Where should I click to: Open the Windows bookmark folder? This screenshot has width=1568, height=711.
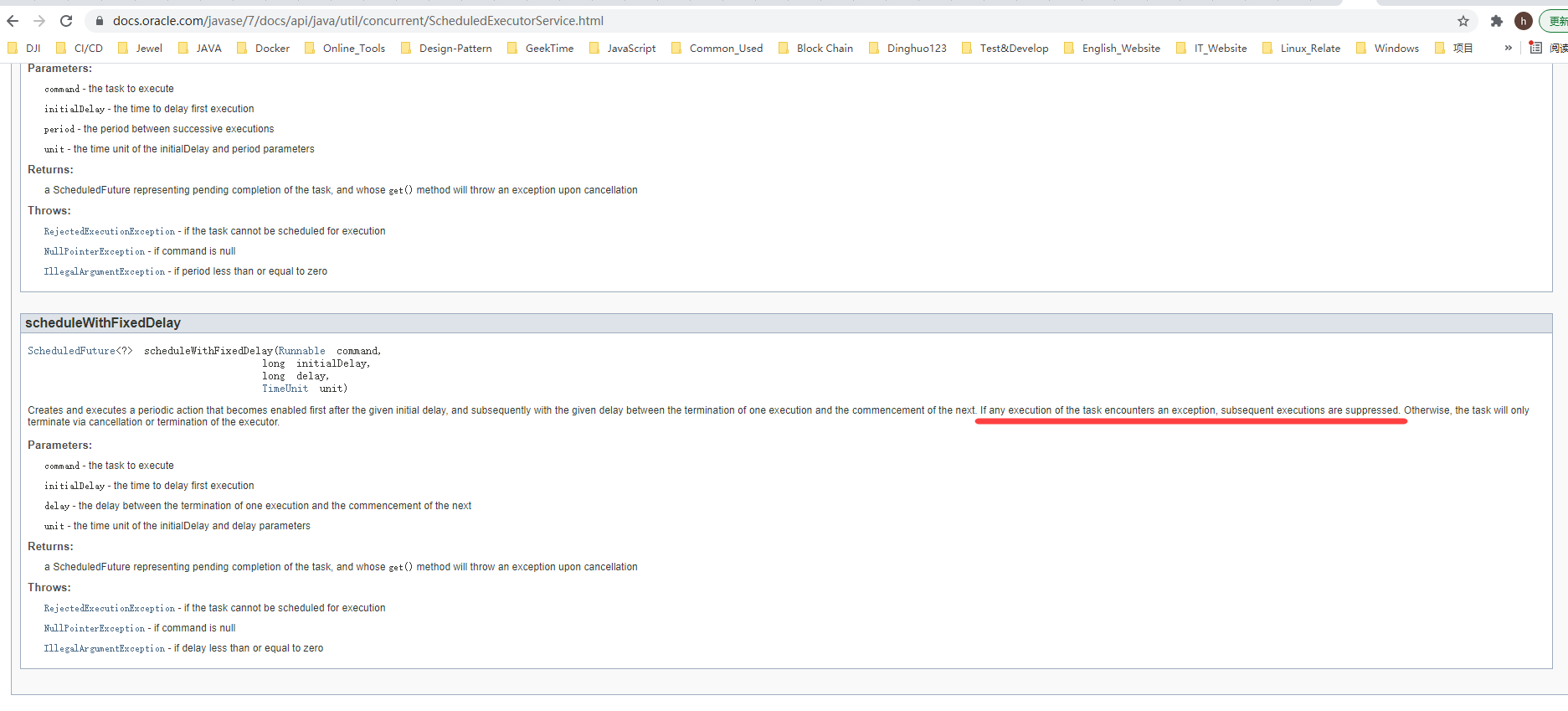[1388, 48]
